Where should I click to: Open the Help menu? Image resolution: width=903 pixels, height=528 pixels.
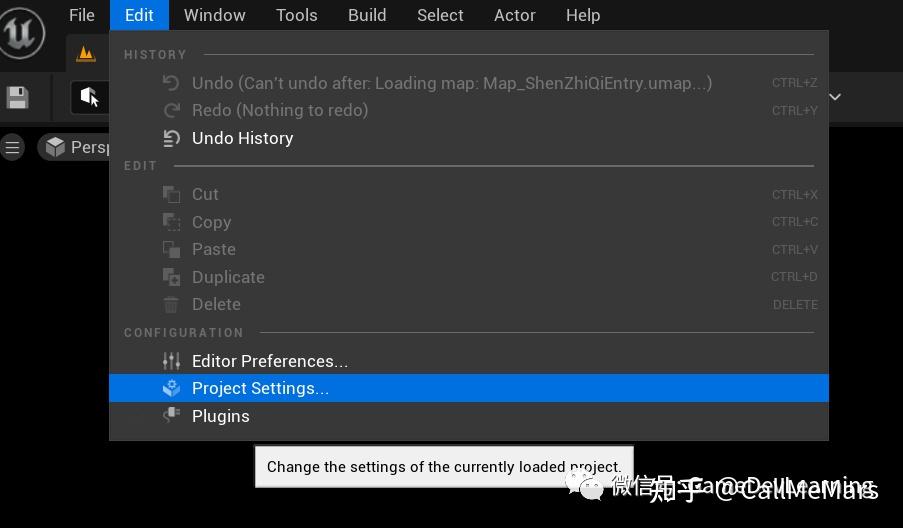tap(583, 15)
